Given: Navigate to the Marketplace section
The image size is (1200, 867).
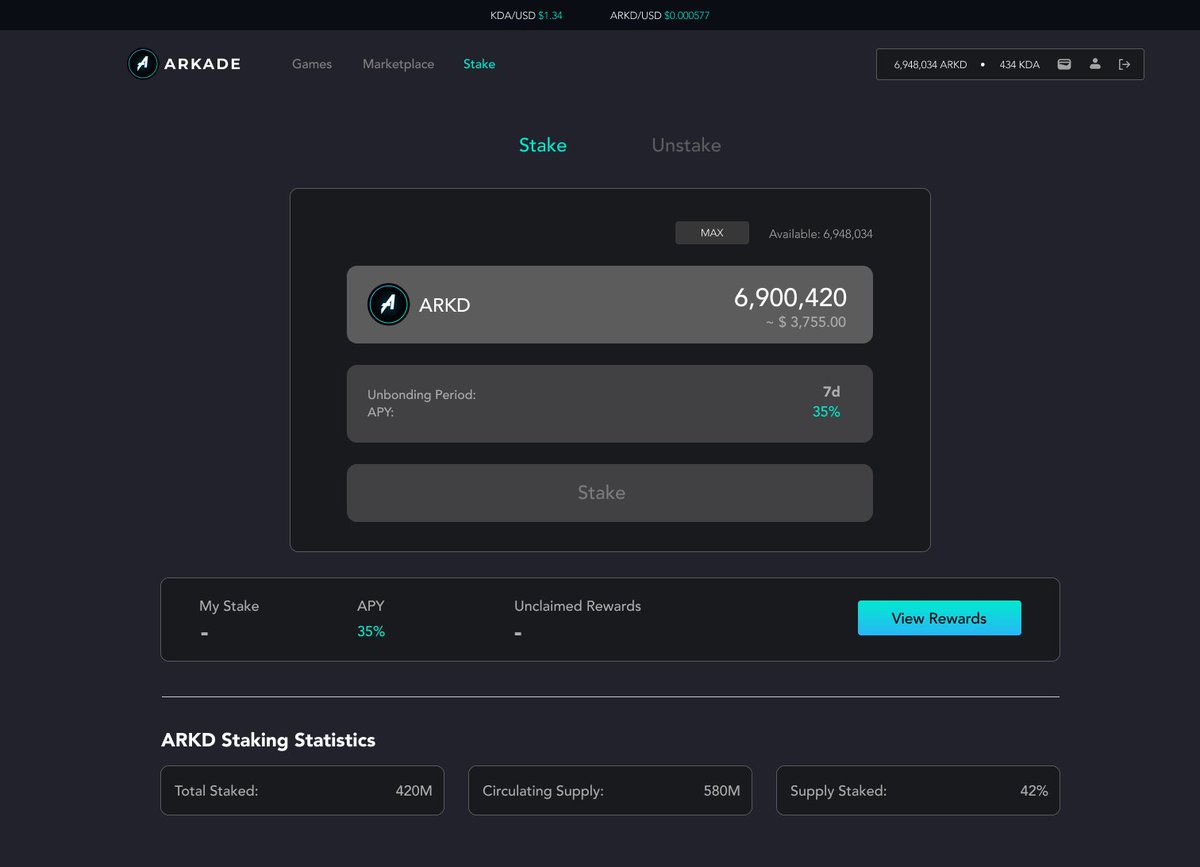Looking at the screenshot, I should pyautogui.click(x=398, y=63).
